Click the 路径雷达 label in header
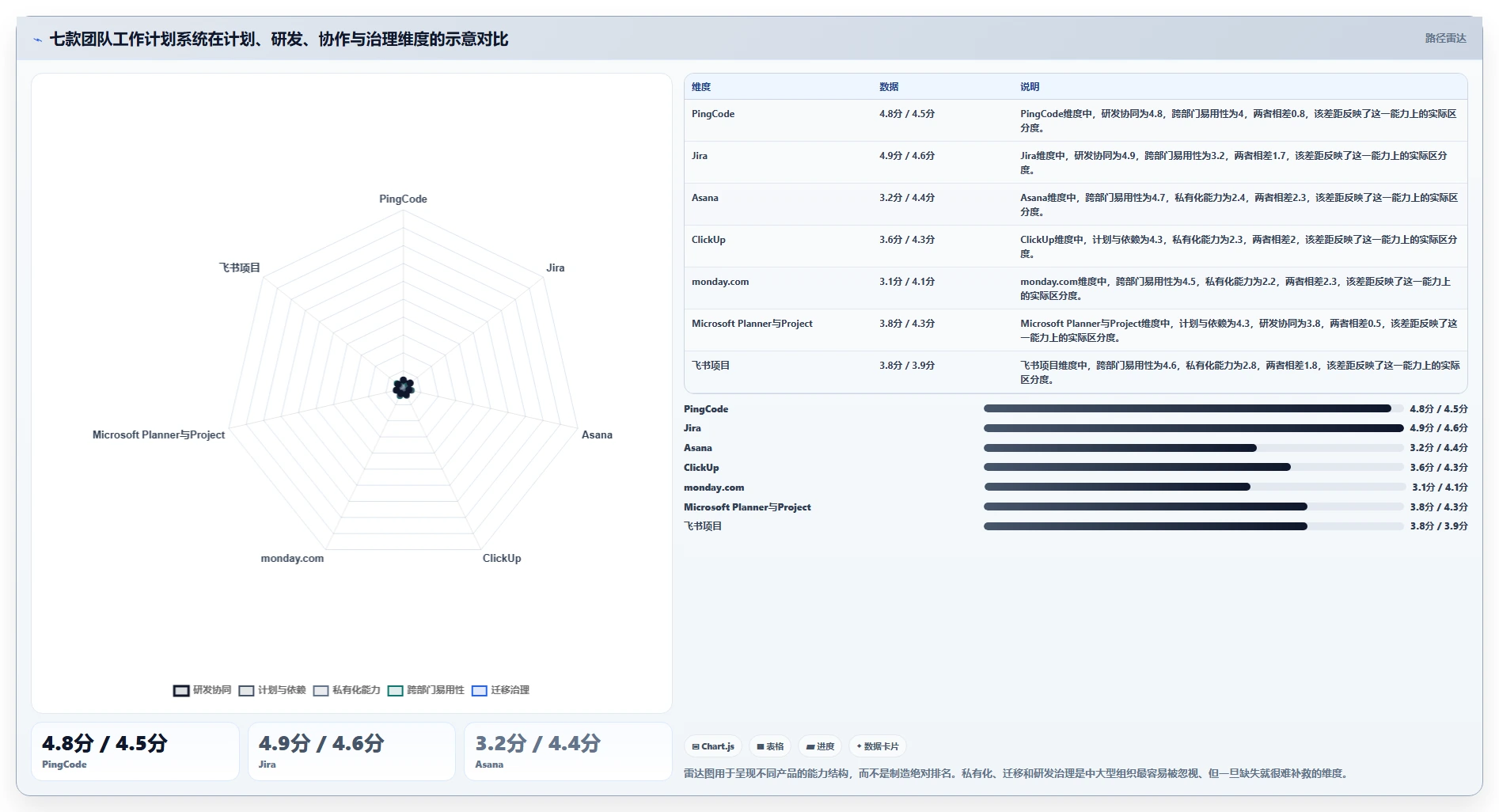The image size is (1499, 812). click(1445, 38)
